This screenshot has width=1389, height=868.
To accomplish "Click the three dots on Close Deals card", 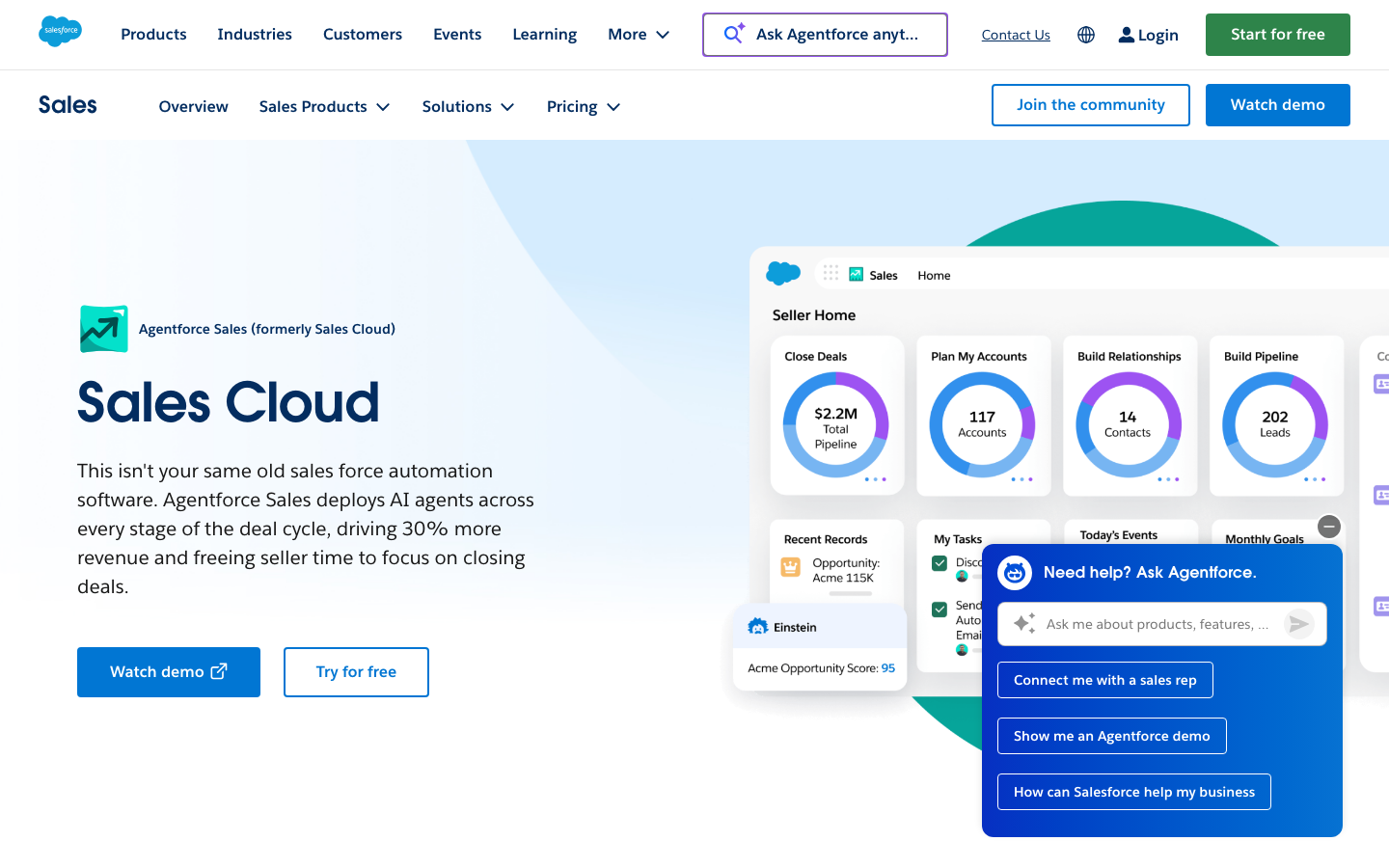I will [x=875, y=479].
